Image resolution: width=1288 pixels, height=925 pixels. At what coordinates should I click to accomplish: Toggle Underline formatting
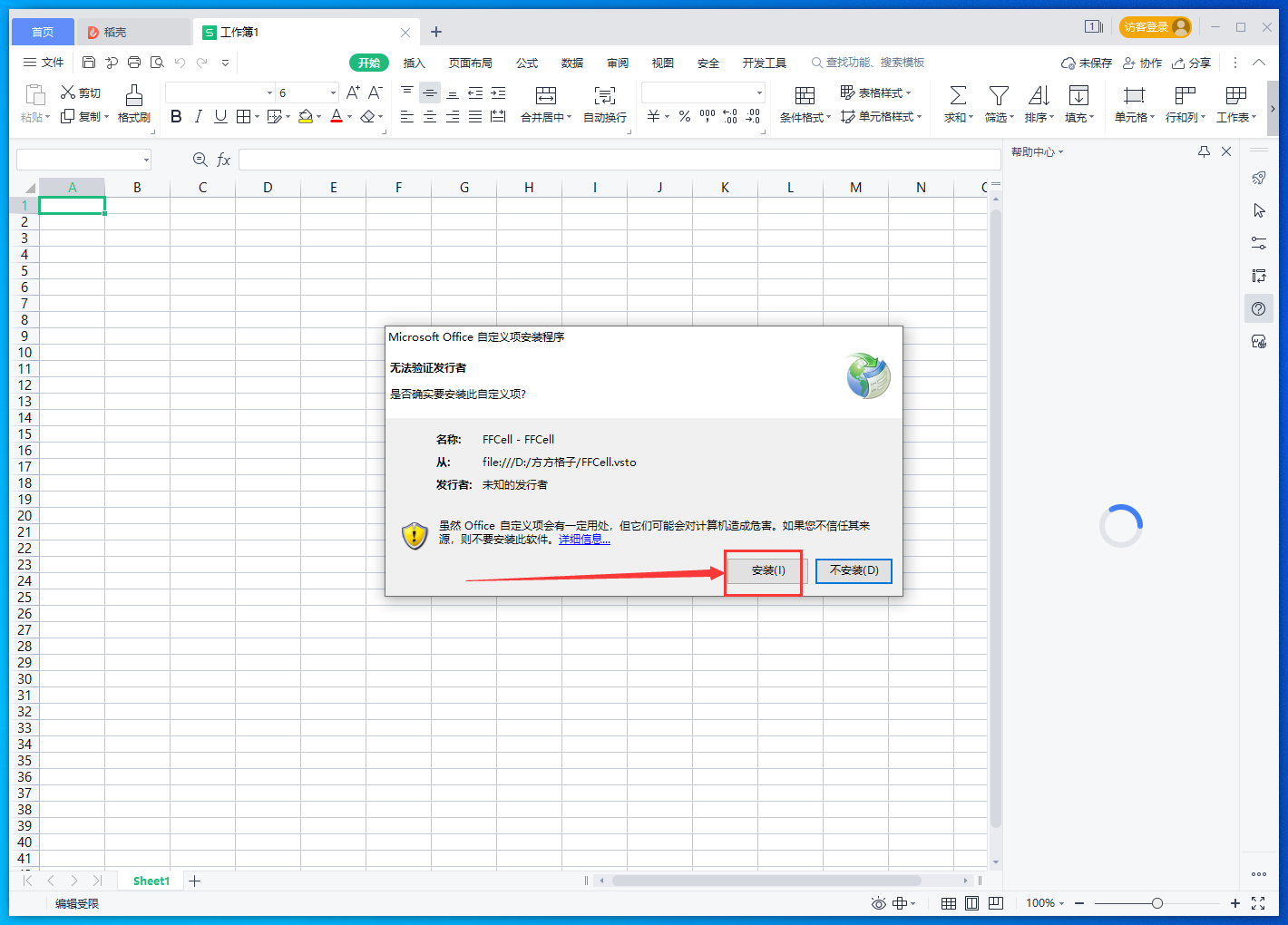pos(220,117)
